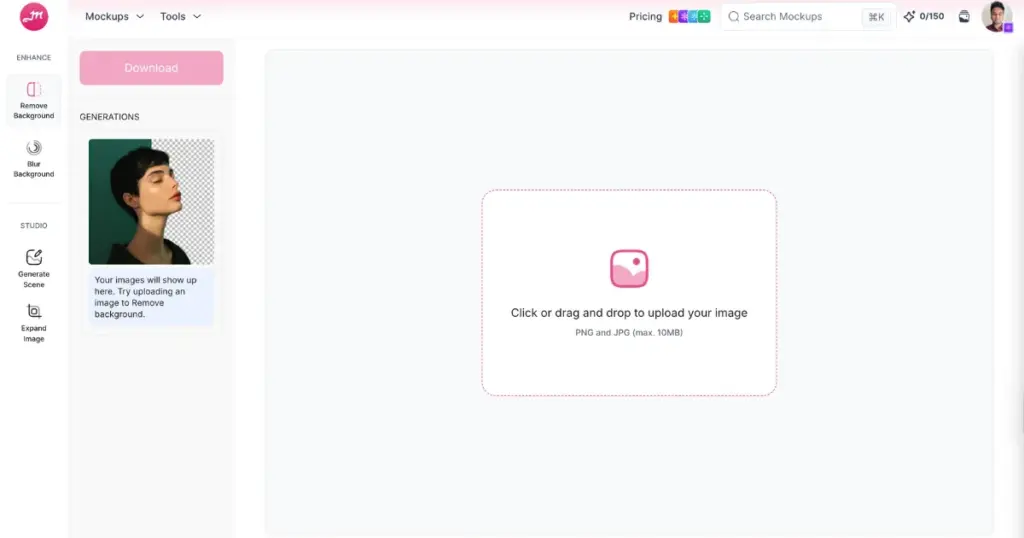Click the upload image icon in drop zone
This screenshot has width=1024, height=538.
coord(629,268)
